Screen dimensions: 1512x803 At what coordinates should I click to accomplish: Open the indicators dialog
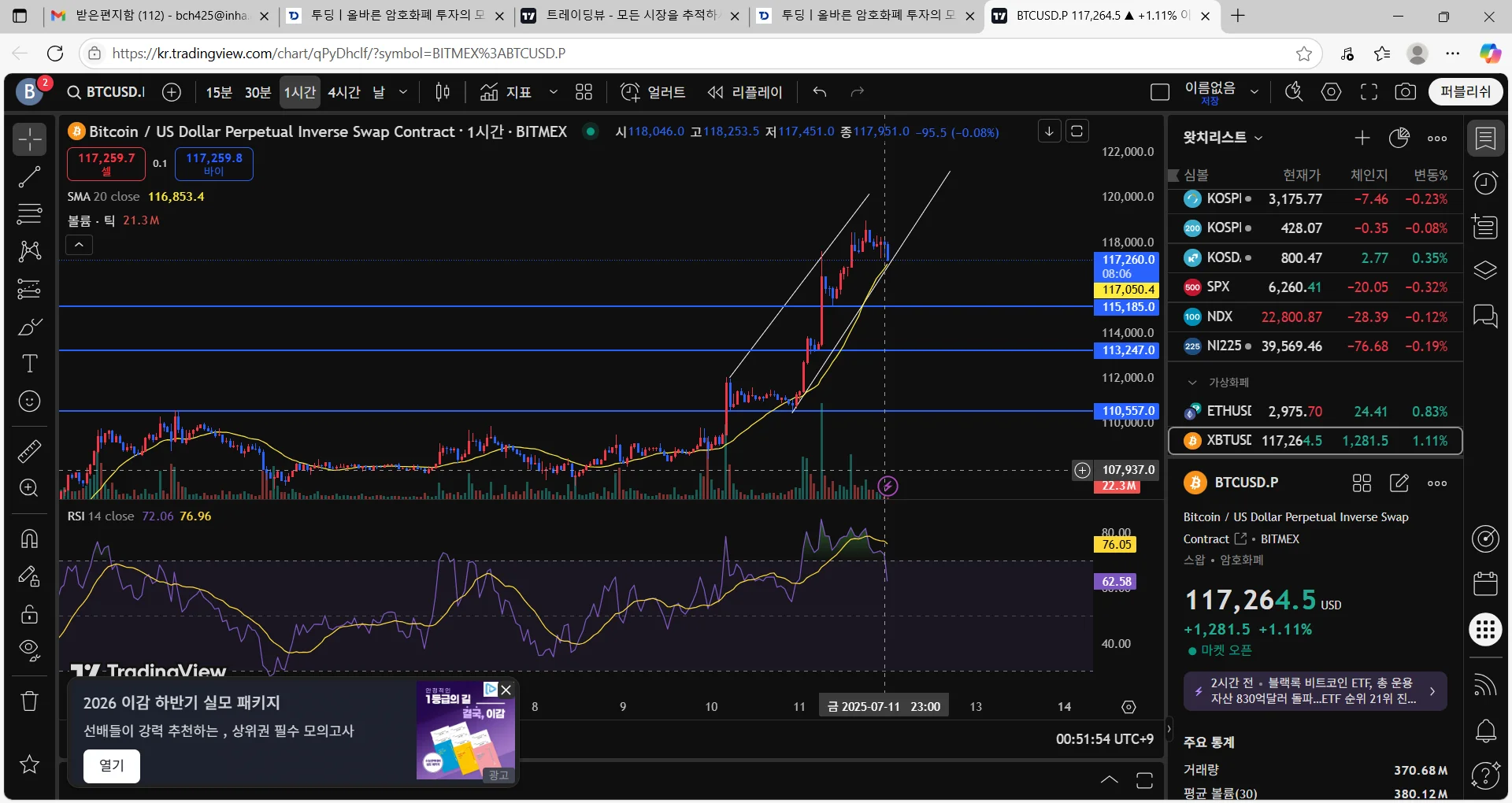point(506,92)
